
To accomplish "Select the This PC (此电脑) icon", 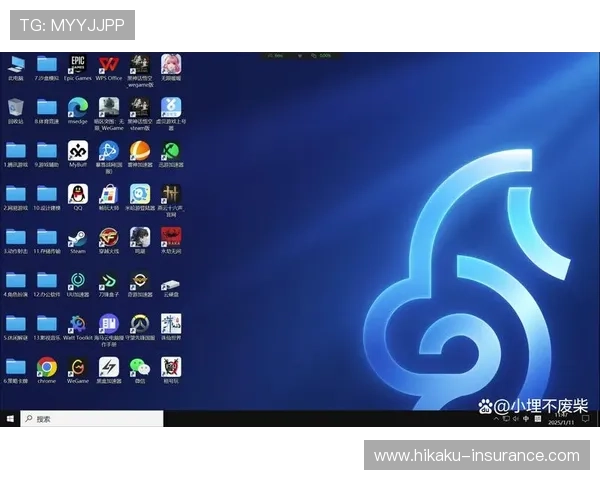I will (x=15, y=65).
